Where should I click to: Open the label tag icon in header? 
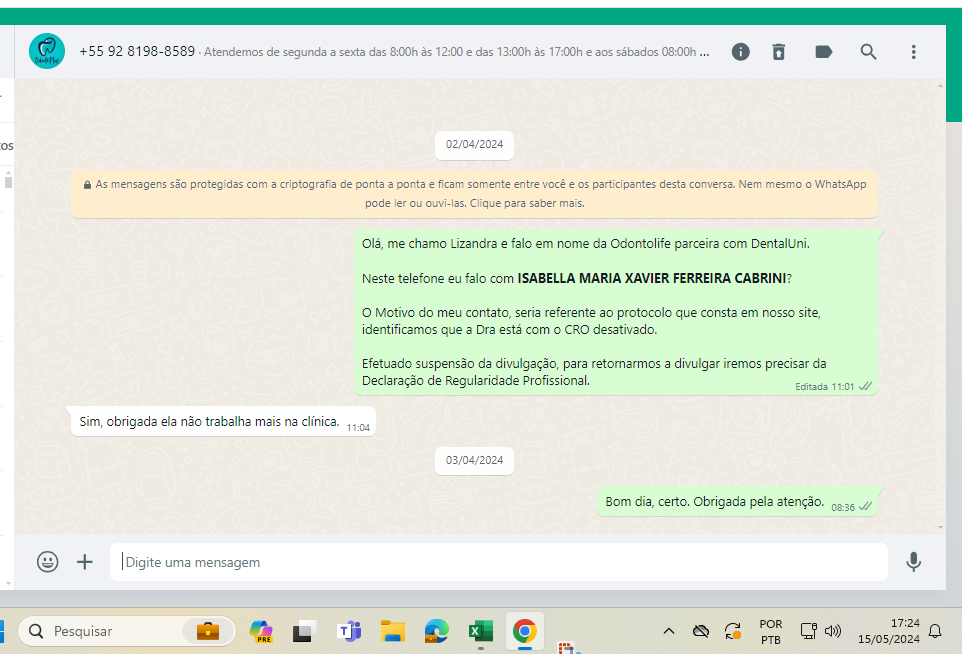(x=823, y=52)
